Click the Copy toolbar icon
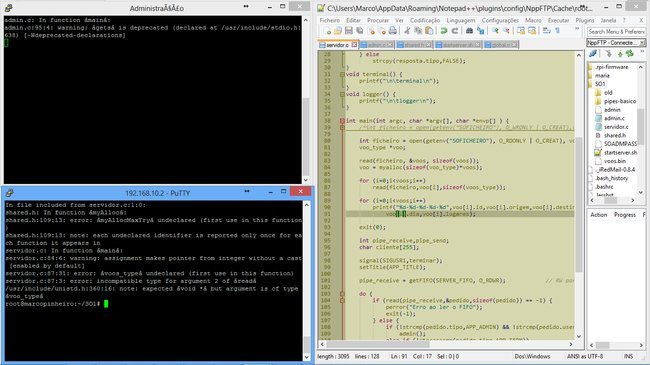The image size is (650, 365). [418, 31]
